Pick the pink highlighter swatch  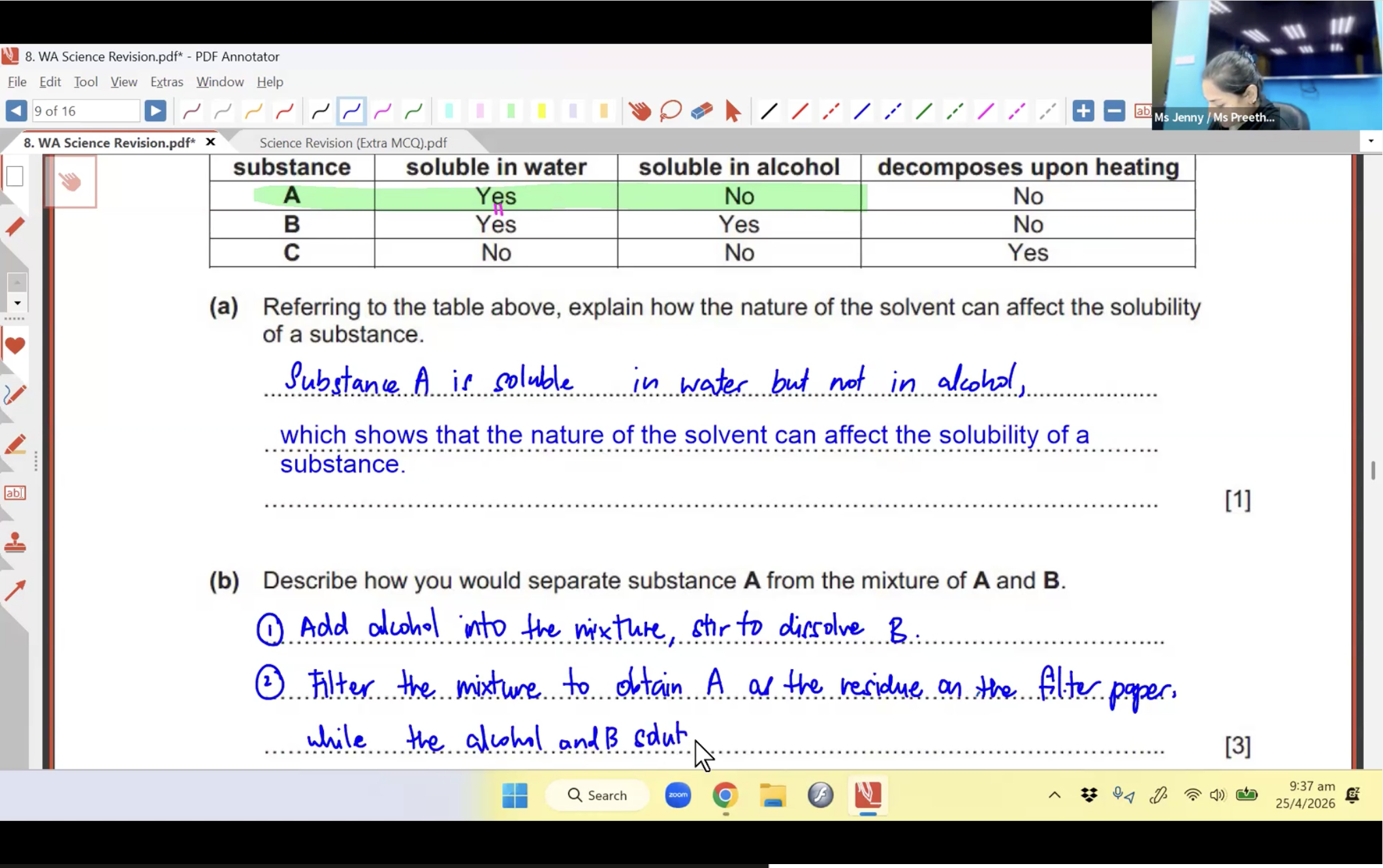[x=480, y=112]
